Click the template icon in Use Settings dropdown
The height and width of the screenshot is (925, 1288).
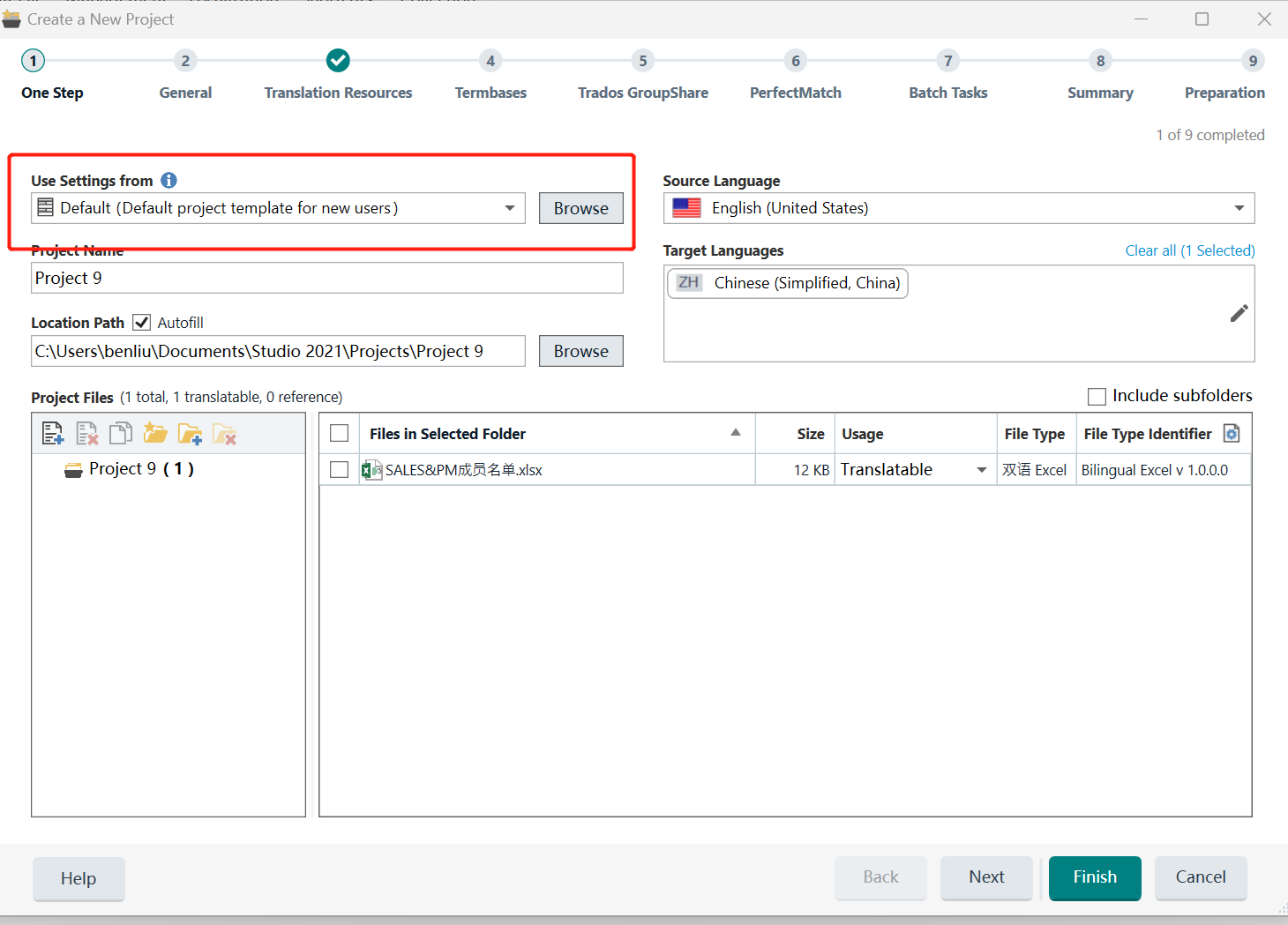pos(45,208)
